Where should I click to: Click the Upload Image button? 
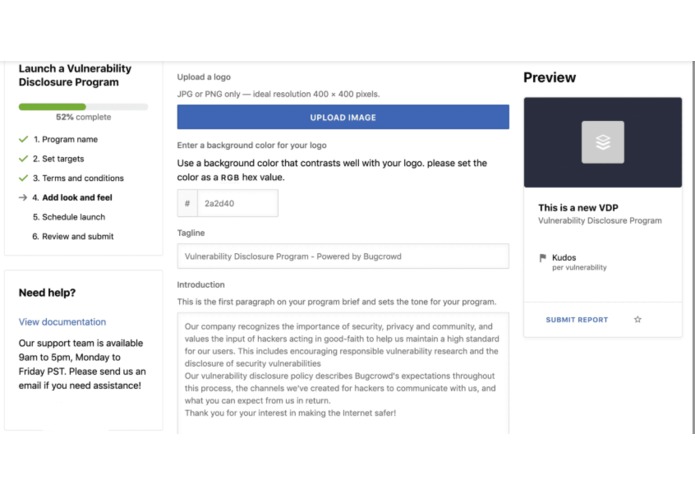coord(343,117)
